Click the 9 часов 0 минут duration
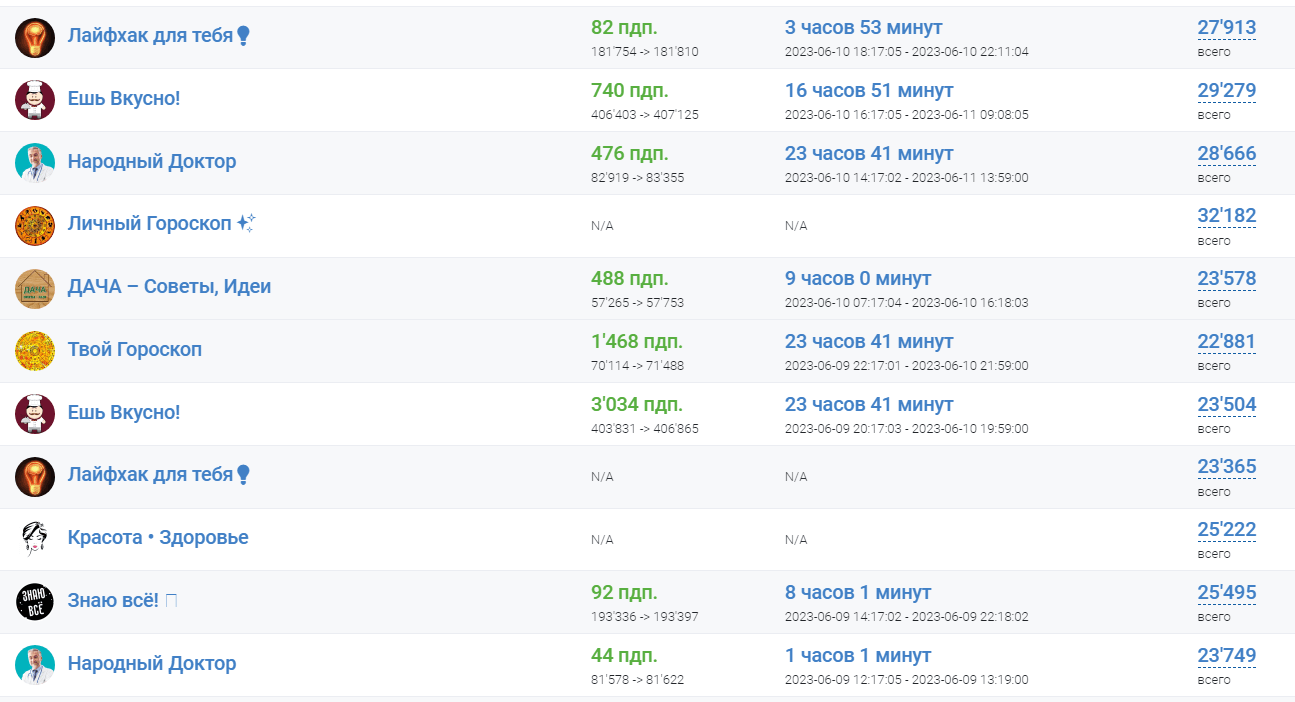 (857, 279)
